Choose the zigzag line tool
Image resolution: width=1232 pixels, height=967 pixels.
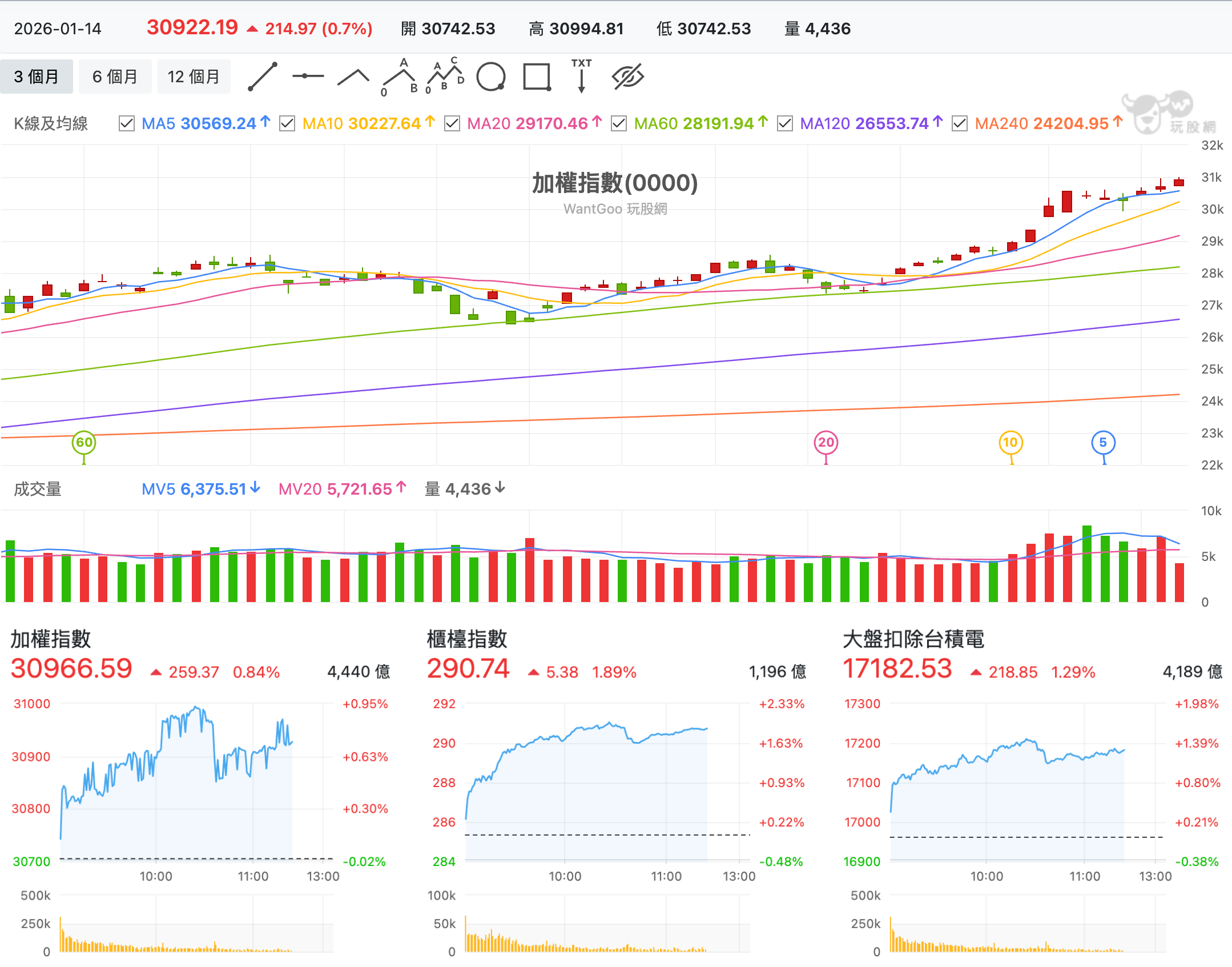coord(354,75)
